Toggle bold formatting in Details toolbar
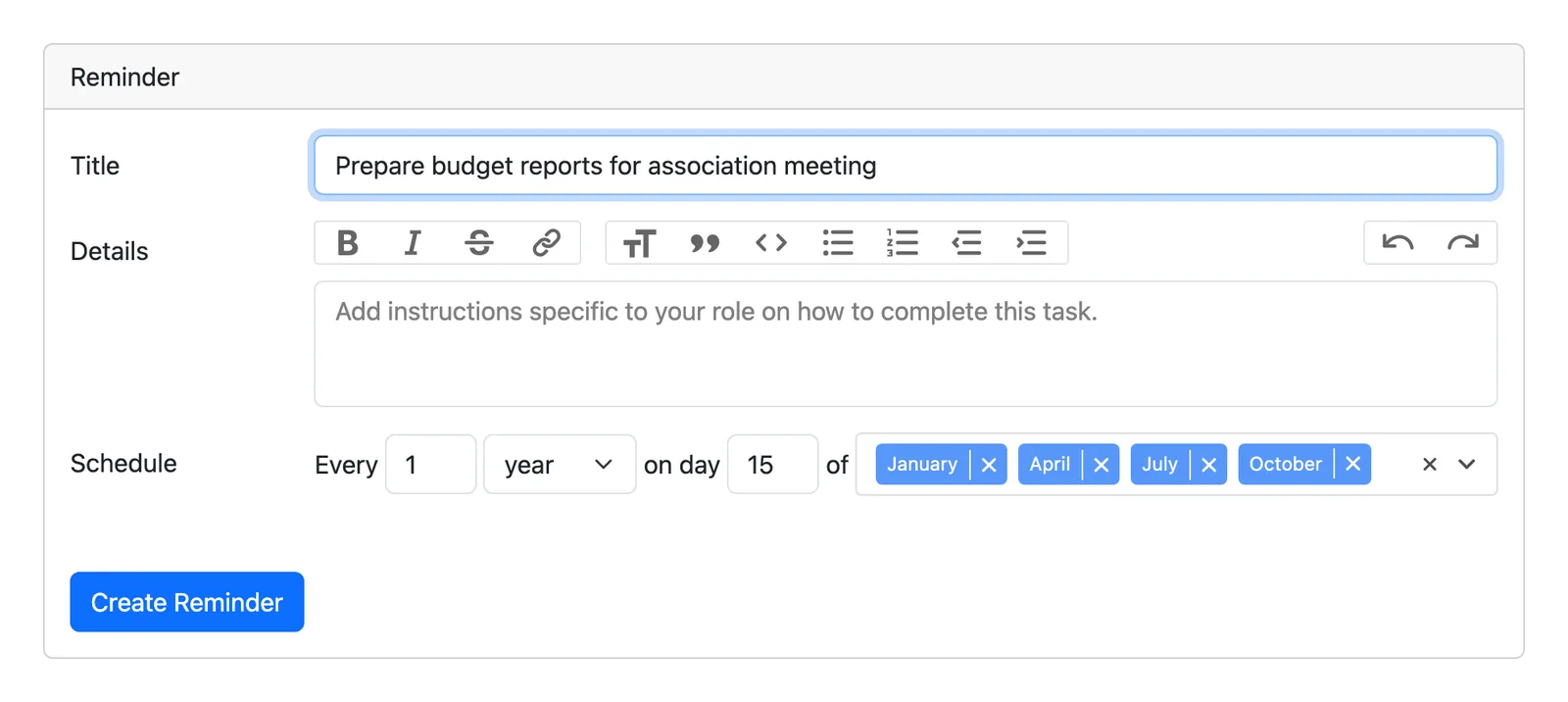This screenshot has width=1568, height=702. pos(347,242)
